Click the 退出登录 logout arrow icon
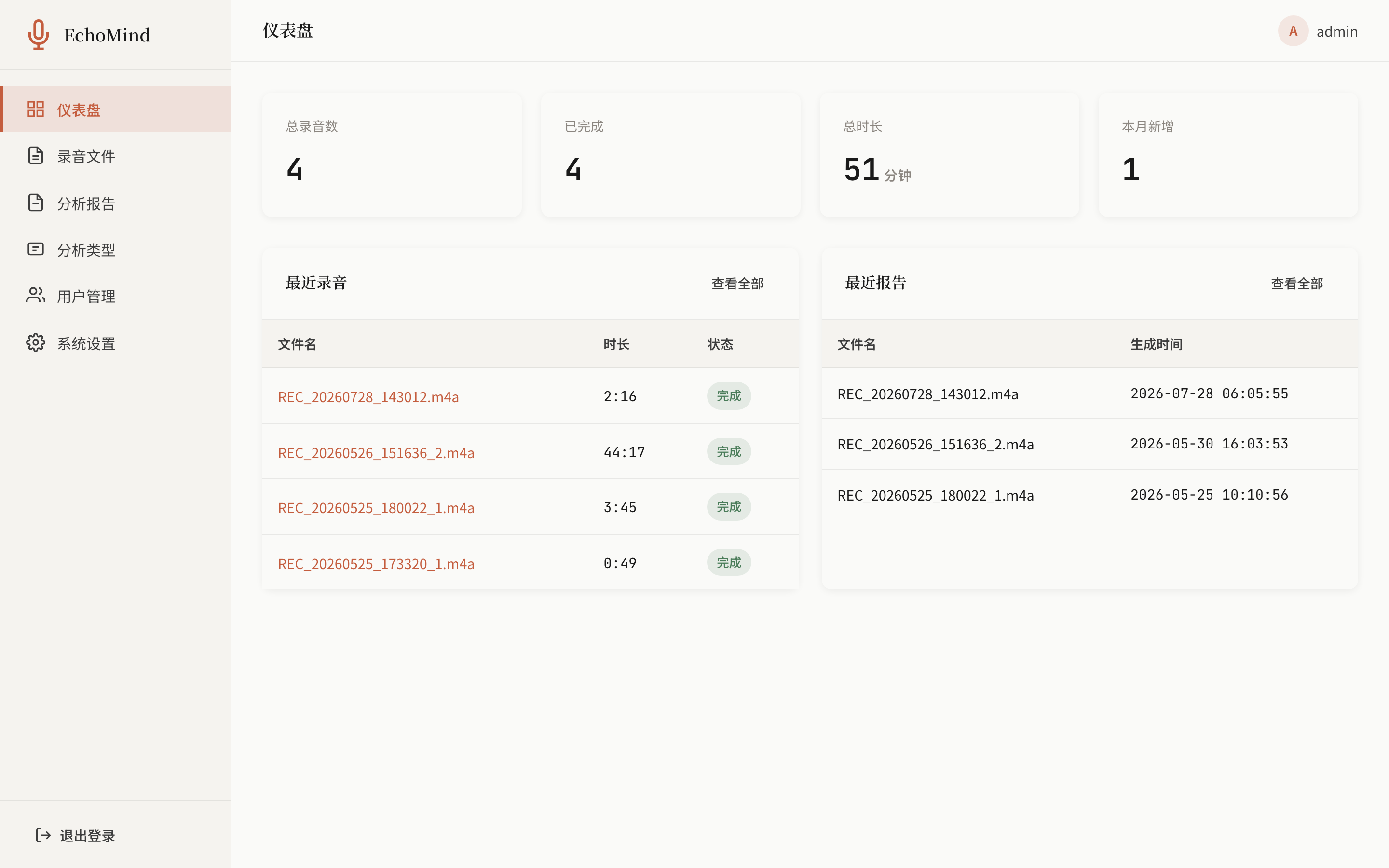1389x868 pixels. 43,835
